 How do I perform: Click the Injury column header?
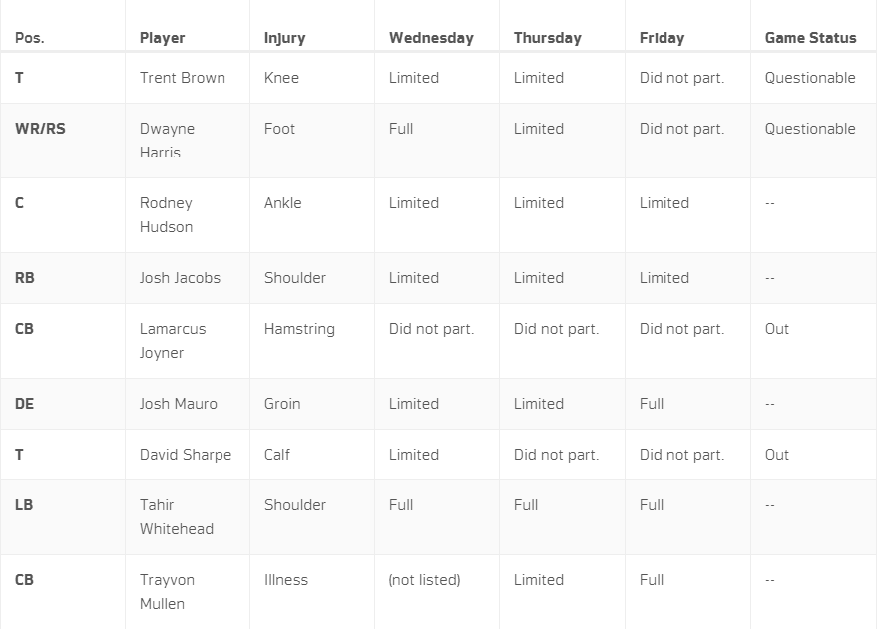(284, 38)
